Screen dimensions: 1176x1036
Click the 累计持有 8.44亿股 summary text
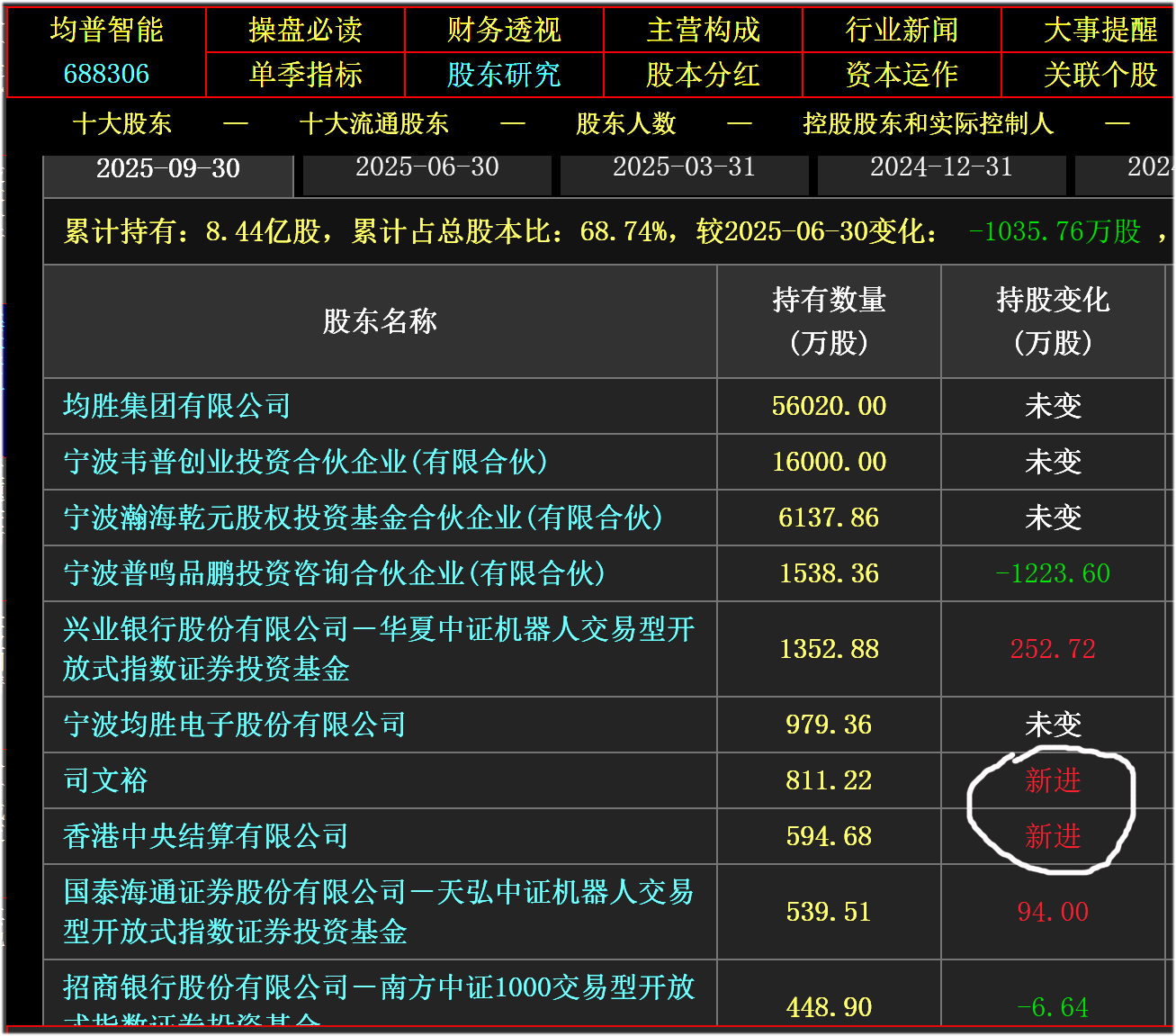[192, 231]
